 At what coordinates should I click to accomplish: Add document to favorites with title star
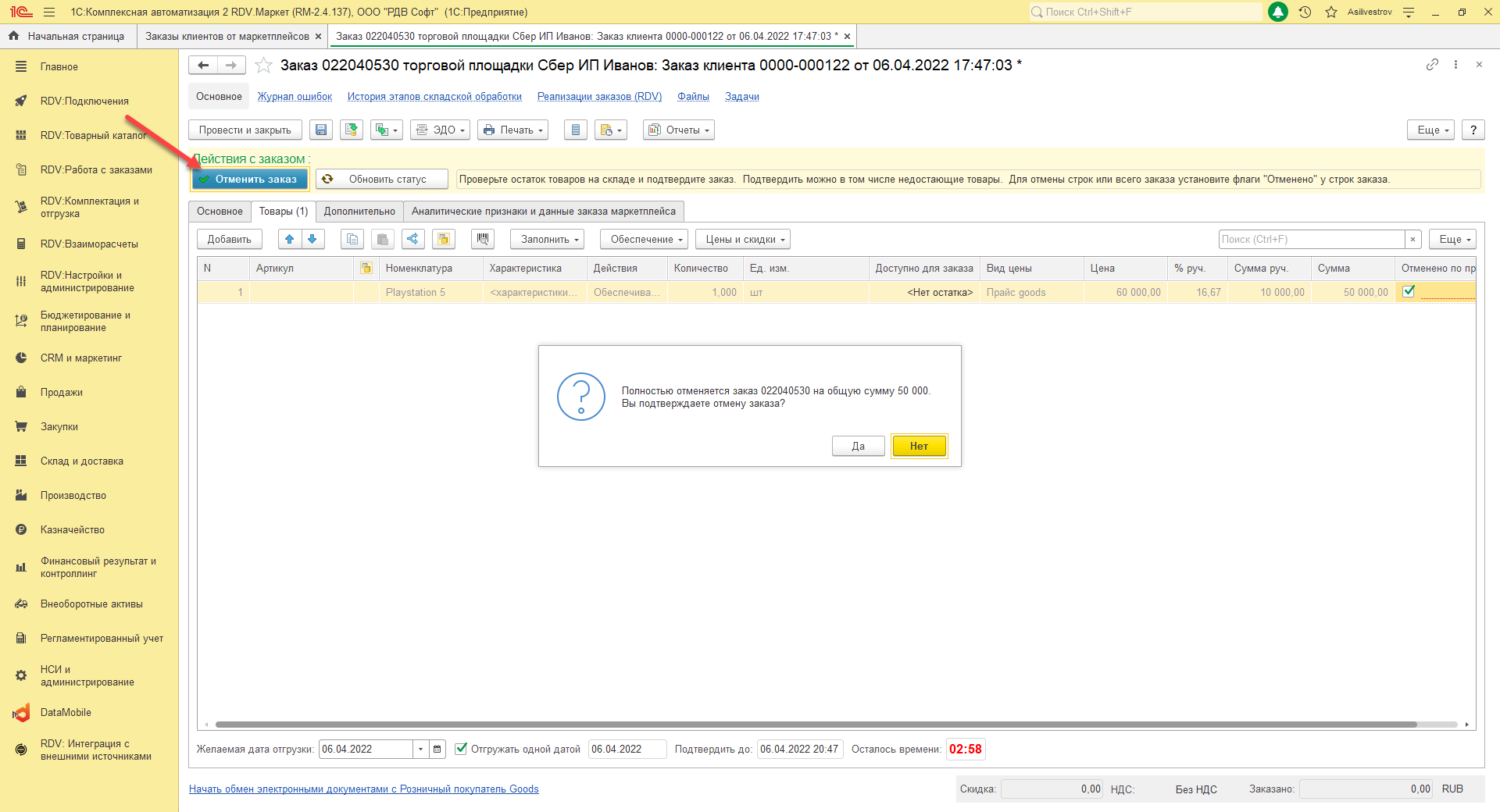coord(264,66)
